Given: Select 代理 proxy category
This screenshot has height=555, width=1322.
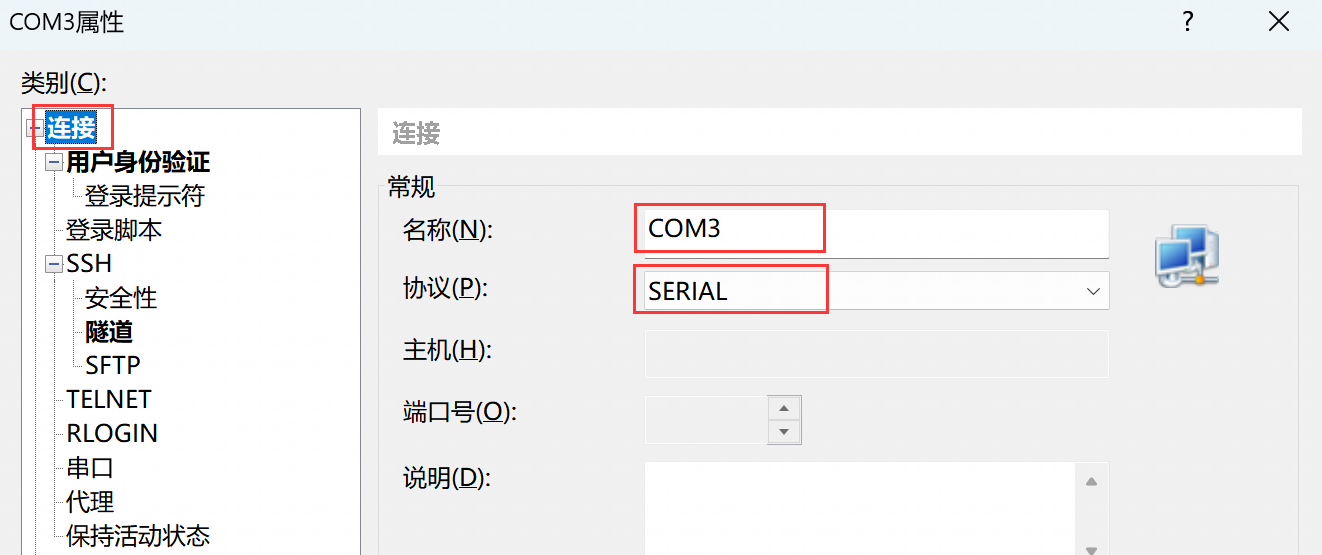Looking at the screenshot, I should 90,501.
